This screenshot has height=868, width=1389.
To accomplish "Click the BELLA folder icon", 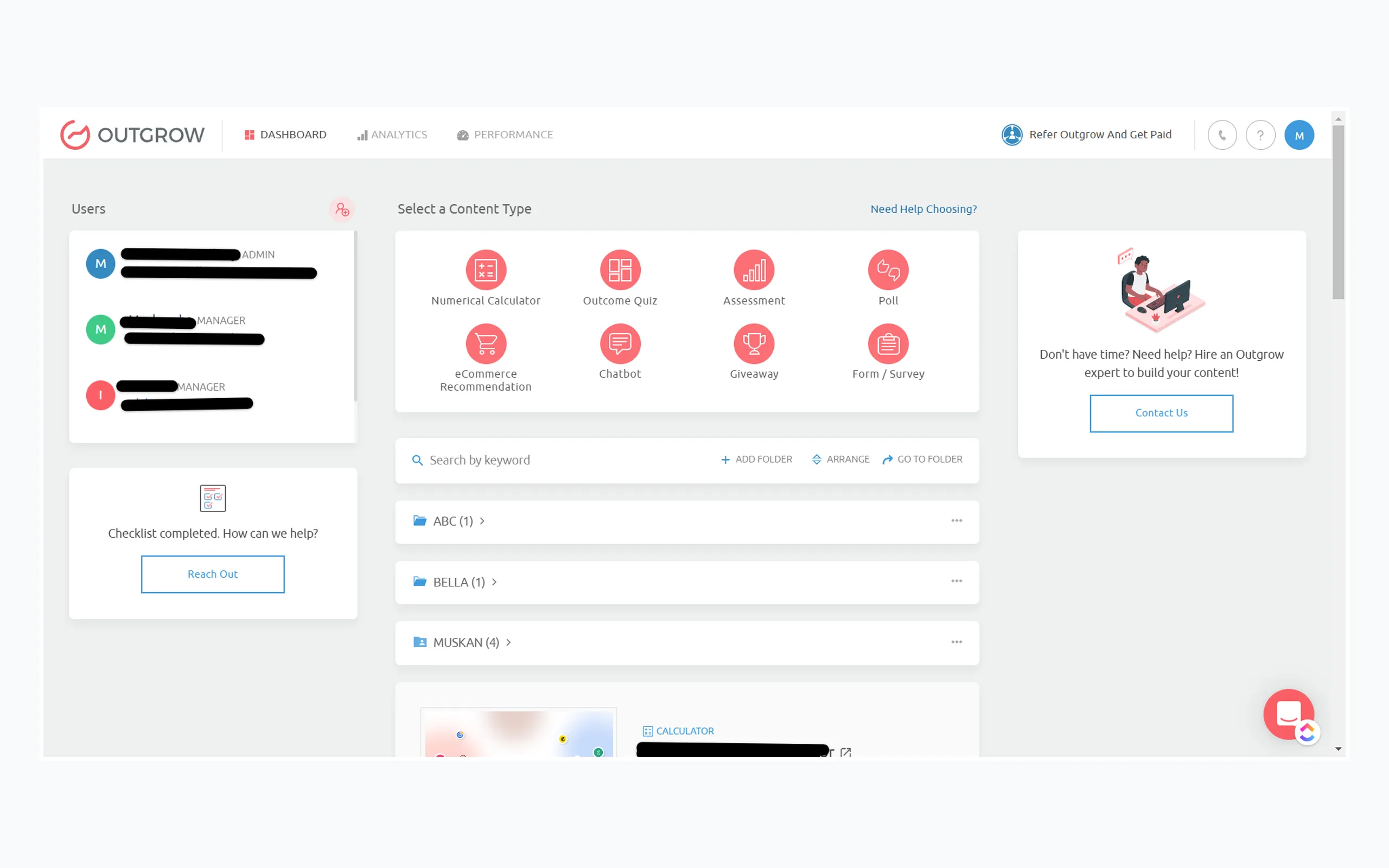I will pyautogui.click(x=420, y=582).
